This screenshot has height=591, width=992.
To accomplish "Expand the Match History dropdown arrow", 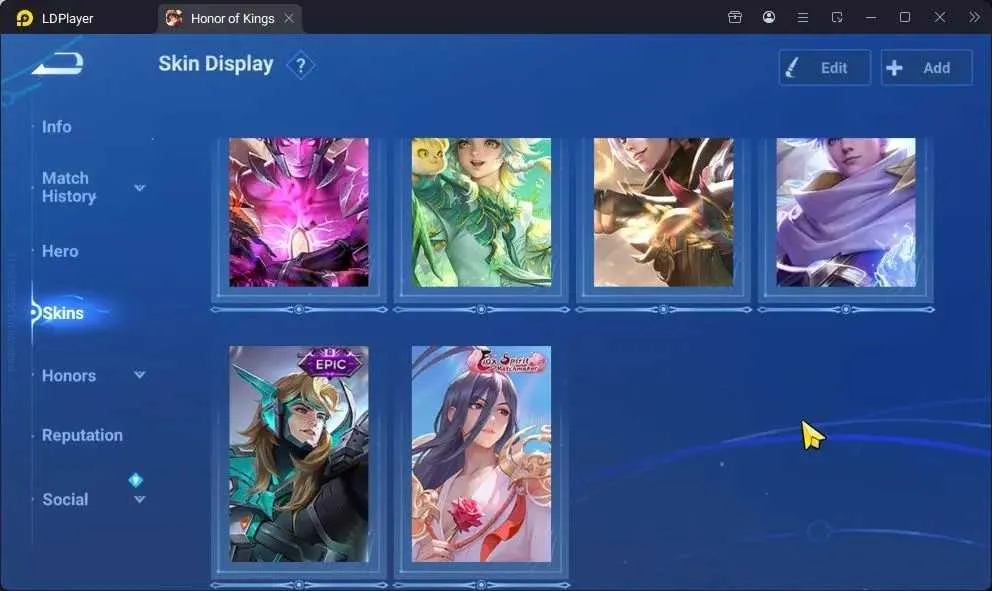I will [x=140, y=187].
